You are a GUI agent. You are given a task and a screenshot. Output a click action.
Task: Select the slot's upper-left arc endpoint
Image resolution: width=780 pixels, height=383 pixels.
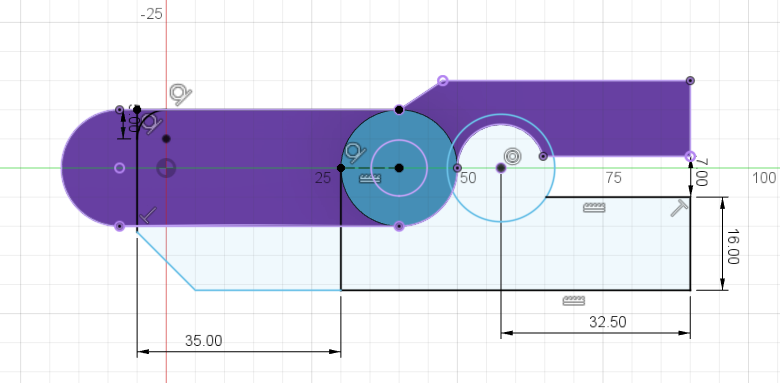coord(119,109)
